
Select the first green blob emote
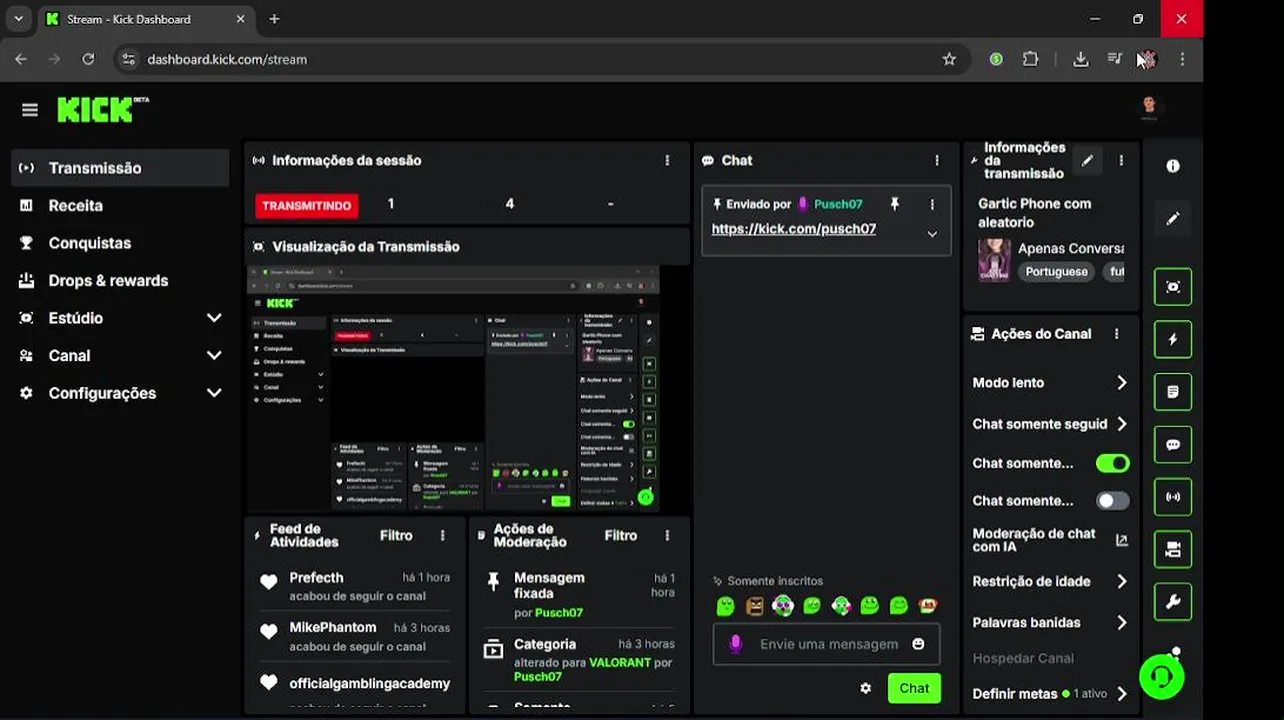pos(726,605)
